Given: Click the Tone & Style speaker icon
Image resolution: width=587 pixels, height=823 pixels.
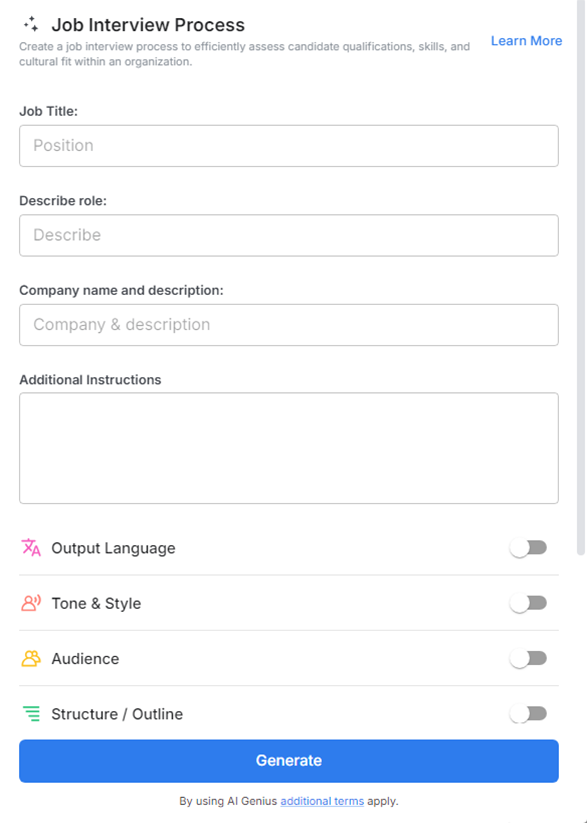Looking at the screenshot, I should (29, 603).
